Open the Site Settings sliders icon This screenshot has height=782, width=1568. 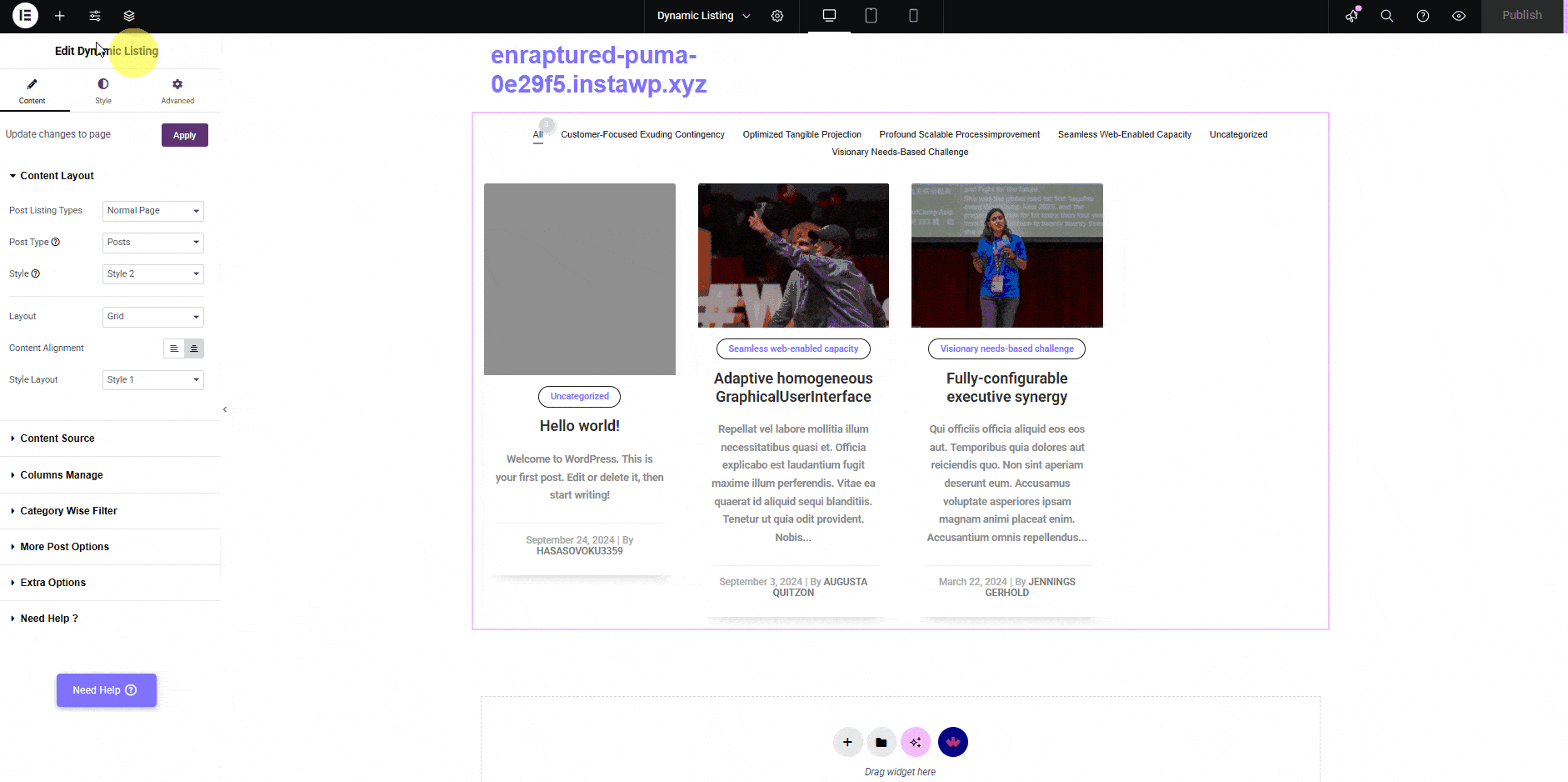[95, 16]
